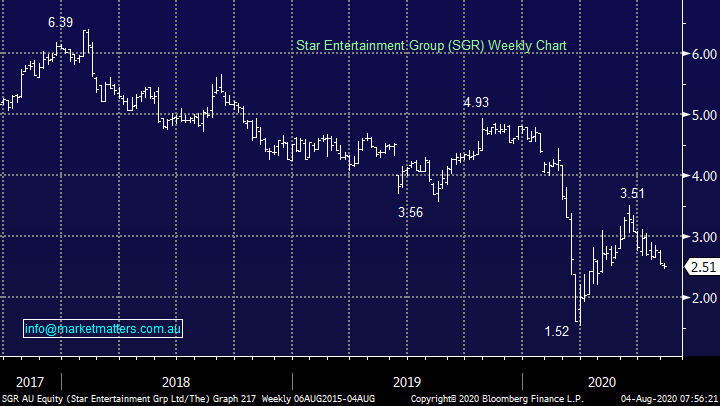Select the 1.52 low price label
720x406 pixels.
coord(557,331)
